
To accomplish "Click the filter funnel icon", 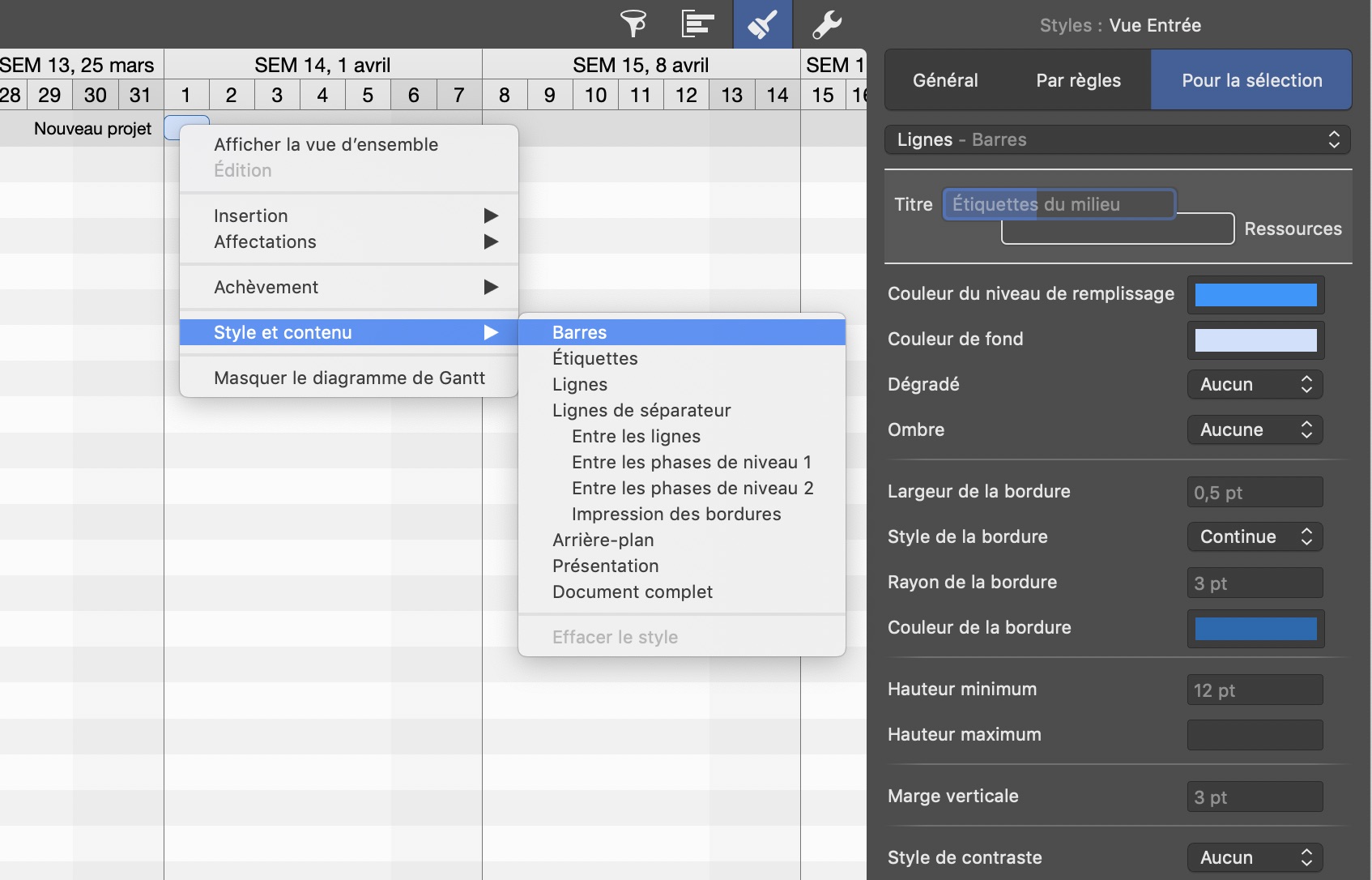I will point(633,24).
